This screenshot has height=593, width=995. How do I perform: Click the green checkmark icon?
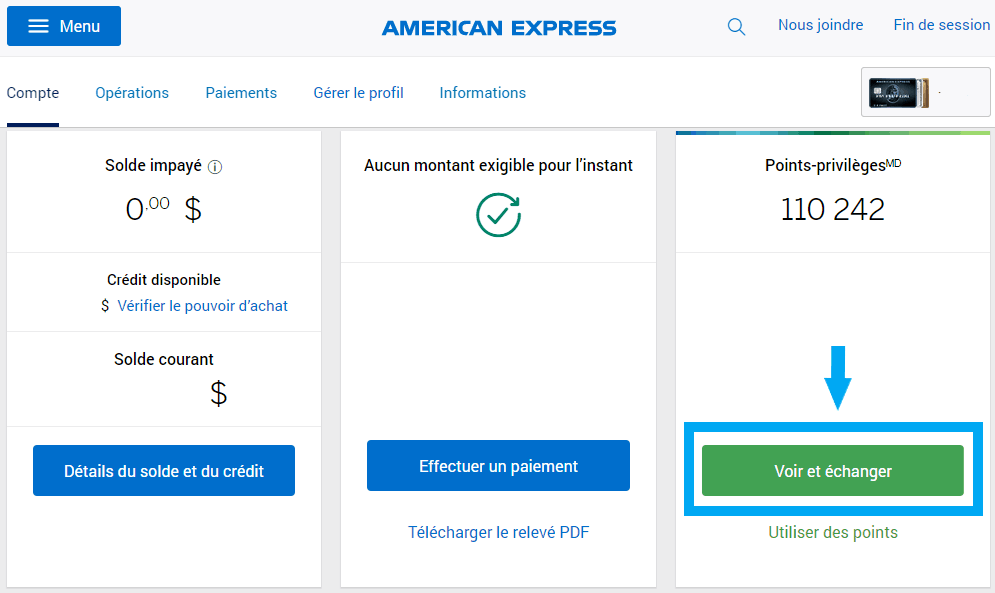tap(497, 215)
